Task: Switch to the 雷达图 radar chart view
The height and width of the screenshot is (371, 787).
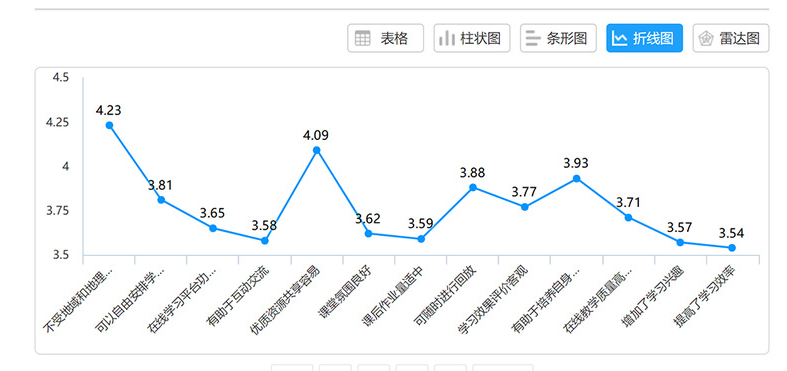Action: pyautogui.click(x=731, y=38)
